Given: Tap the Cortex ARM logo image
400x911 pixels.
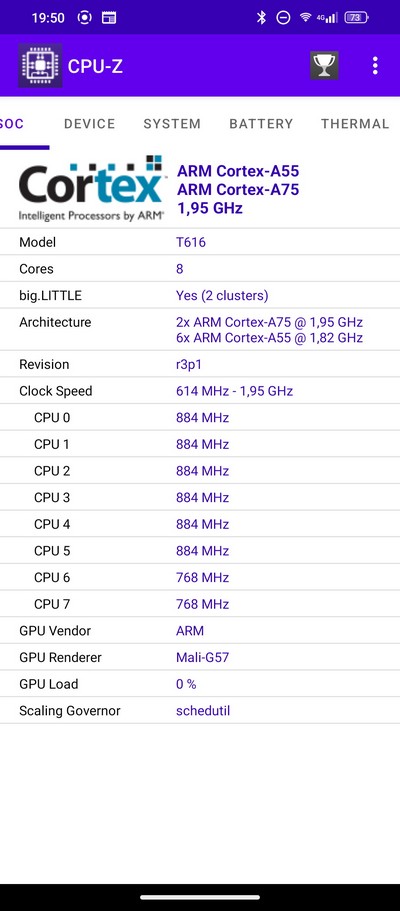Looking at the screenshot, I should click(x=91, y=189).
